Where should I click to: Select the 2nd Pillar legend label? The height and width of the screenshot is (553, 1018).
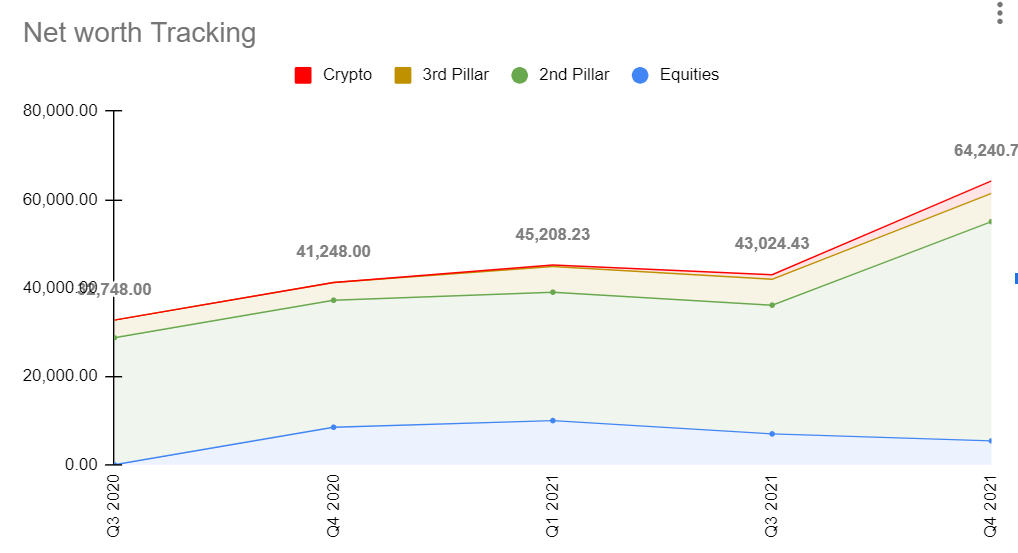(573, 75)
